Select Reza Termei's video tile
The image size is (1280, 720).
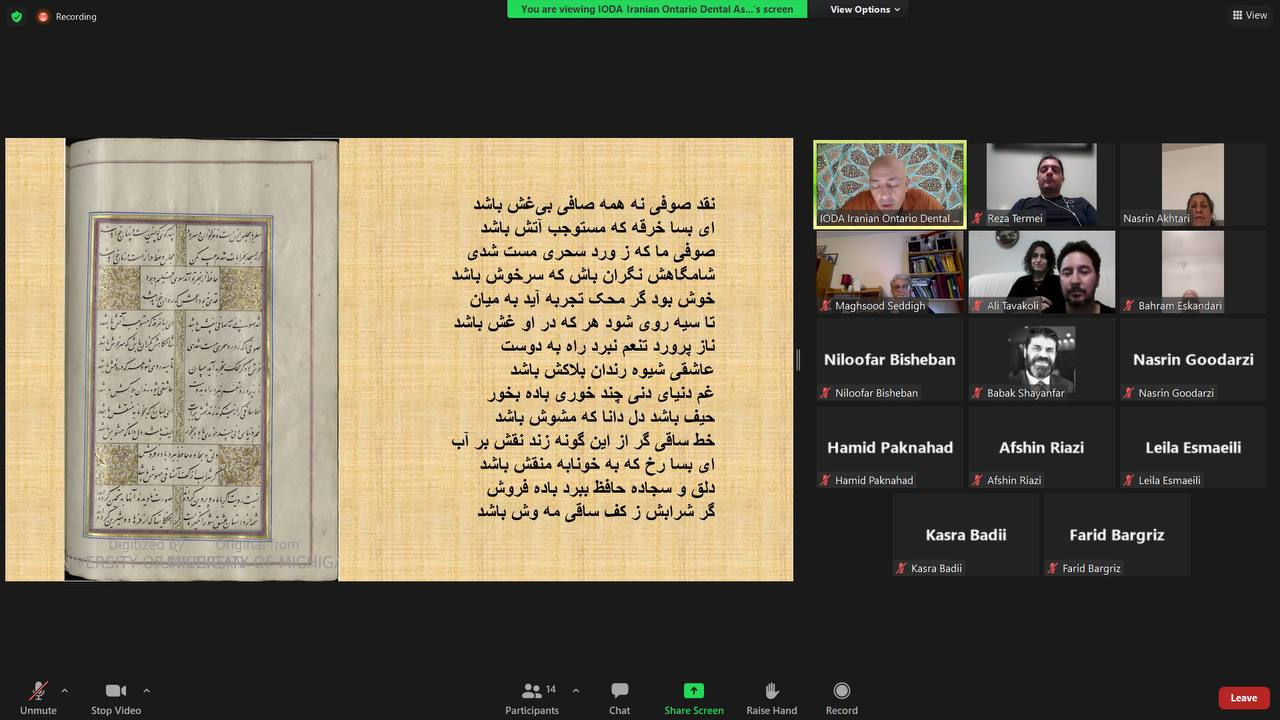1041,184
